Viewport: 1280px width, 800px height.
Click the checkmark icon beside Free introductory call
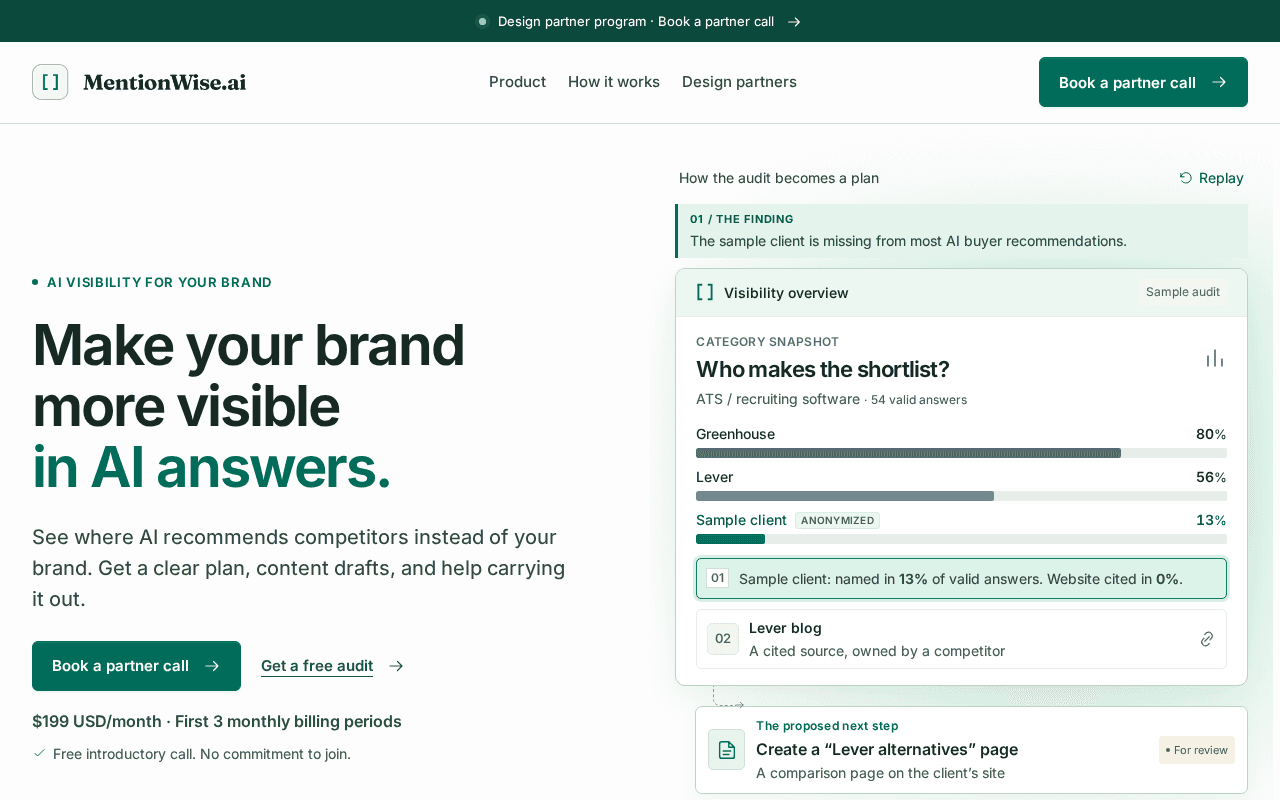click(x=39, y=753)
